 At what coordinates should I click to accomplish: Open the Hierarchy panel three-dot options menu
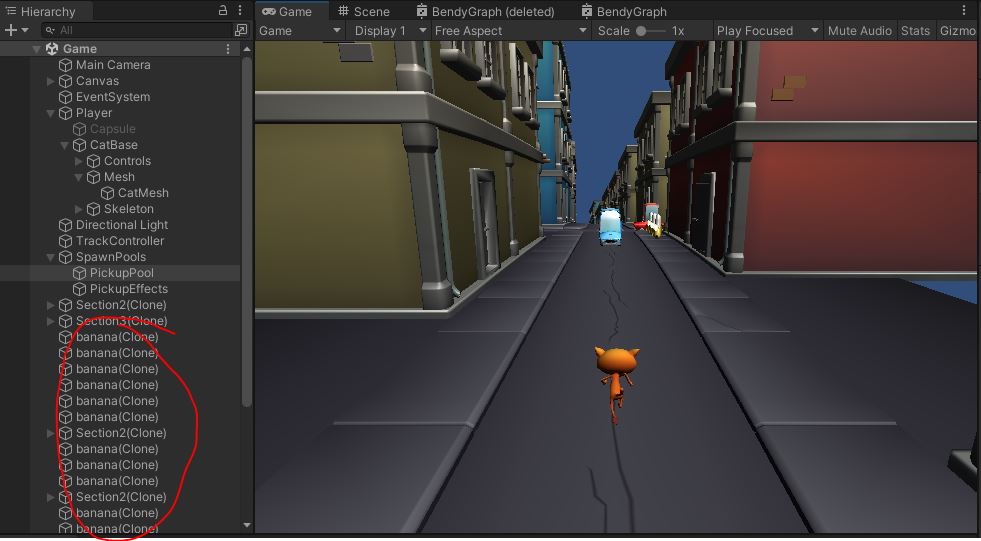click(x=241, y=11)
